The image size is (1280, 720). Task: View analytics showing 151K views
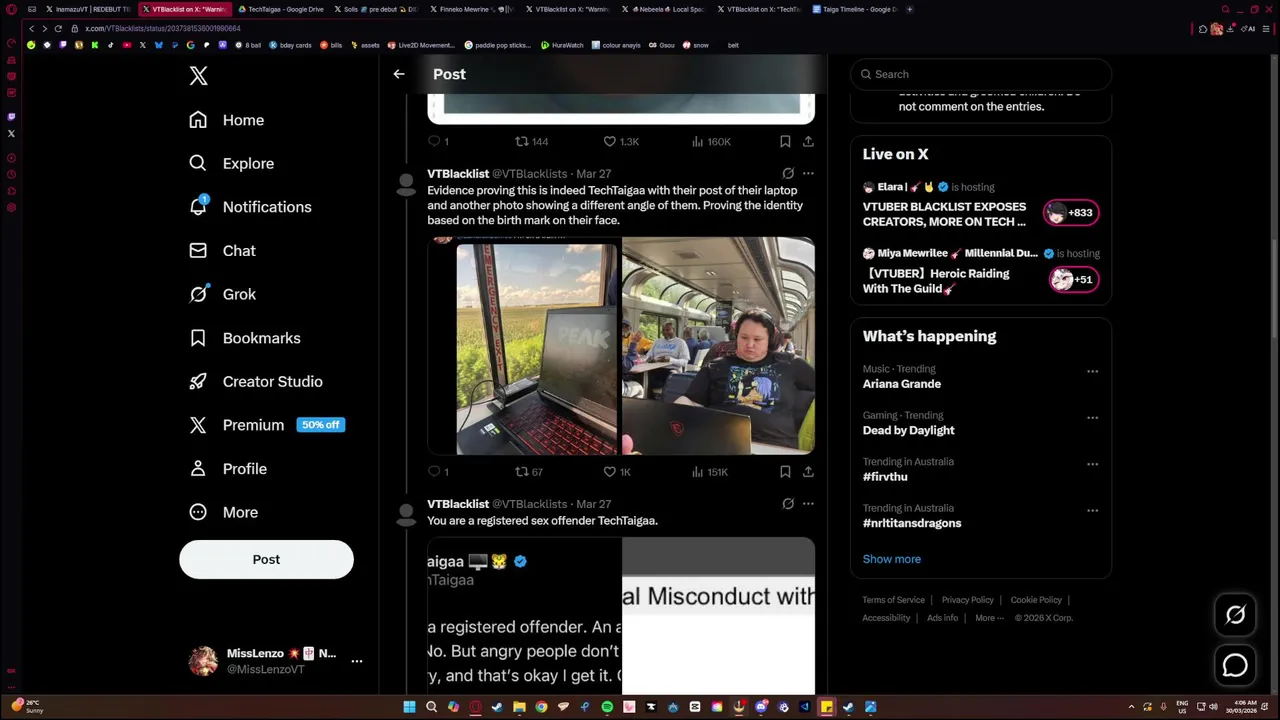point(710,472)
